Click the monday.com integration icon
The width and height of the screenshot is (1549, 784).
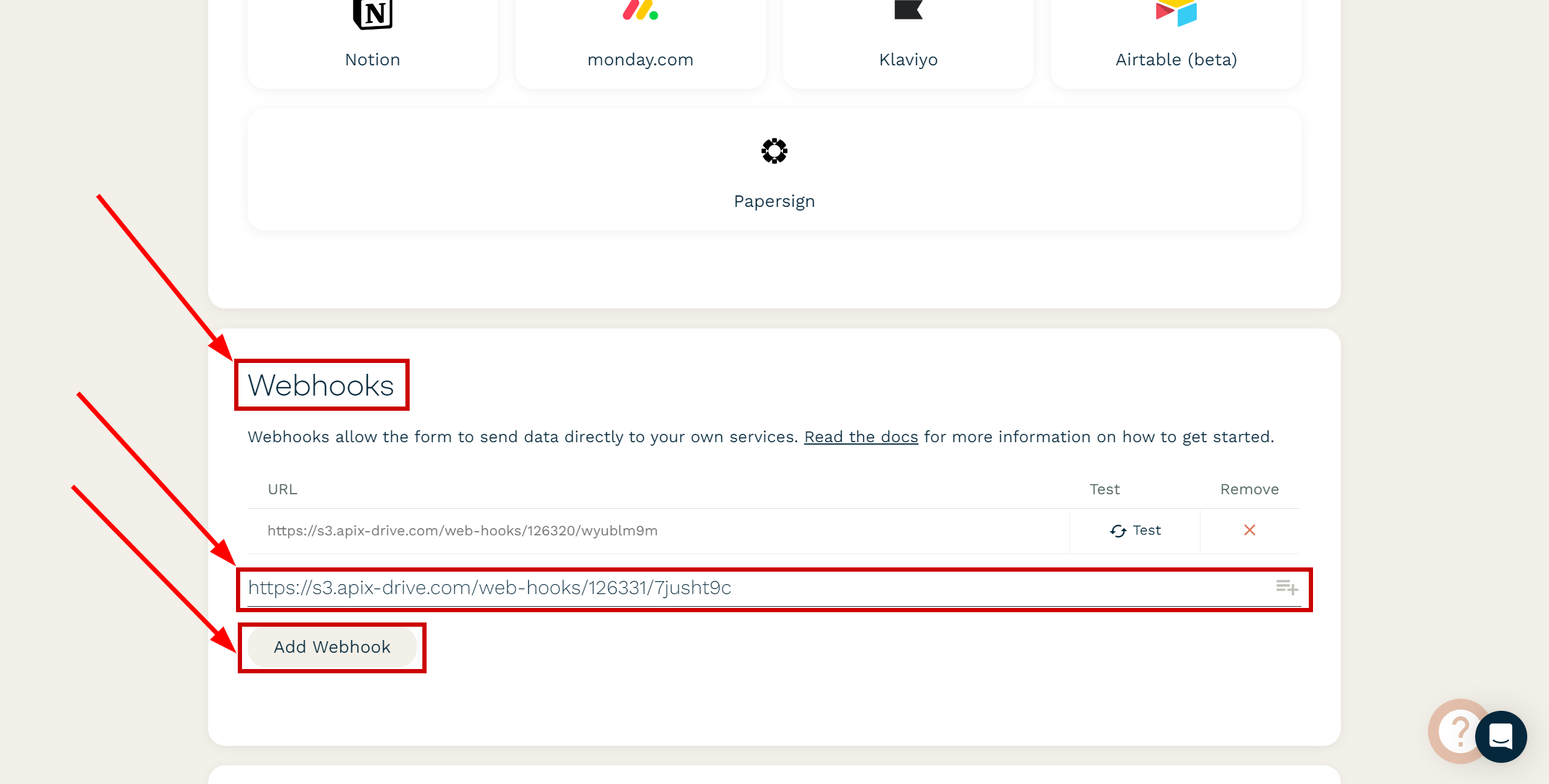click(x=640, y=15)
